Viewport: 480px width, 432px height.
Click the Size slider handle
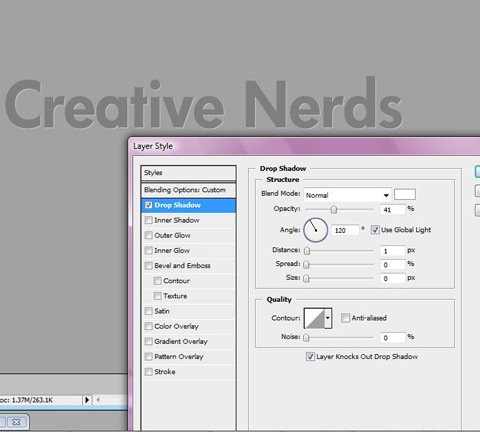pos(307,278)
